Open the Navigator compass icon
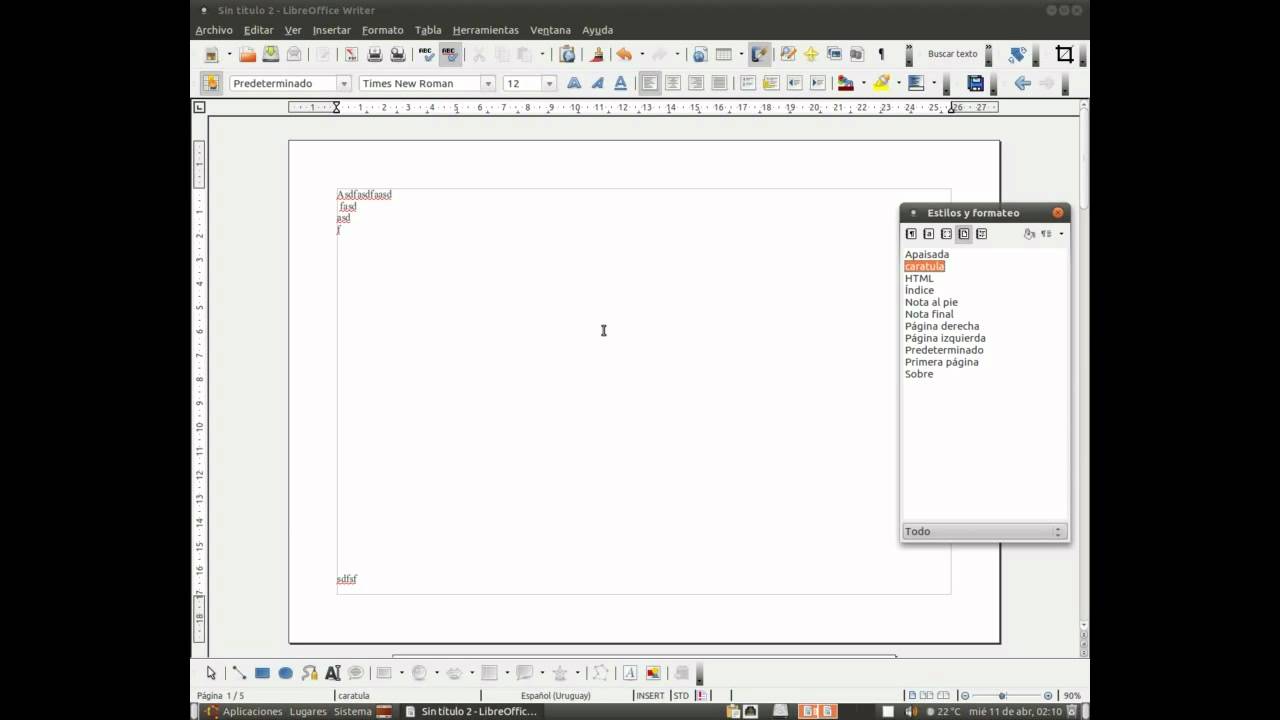The image size is (1280, 720). point(811,55)
